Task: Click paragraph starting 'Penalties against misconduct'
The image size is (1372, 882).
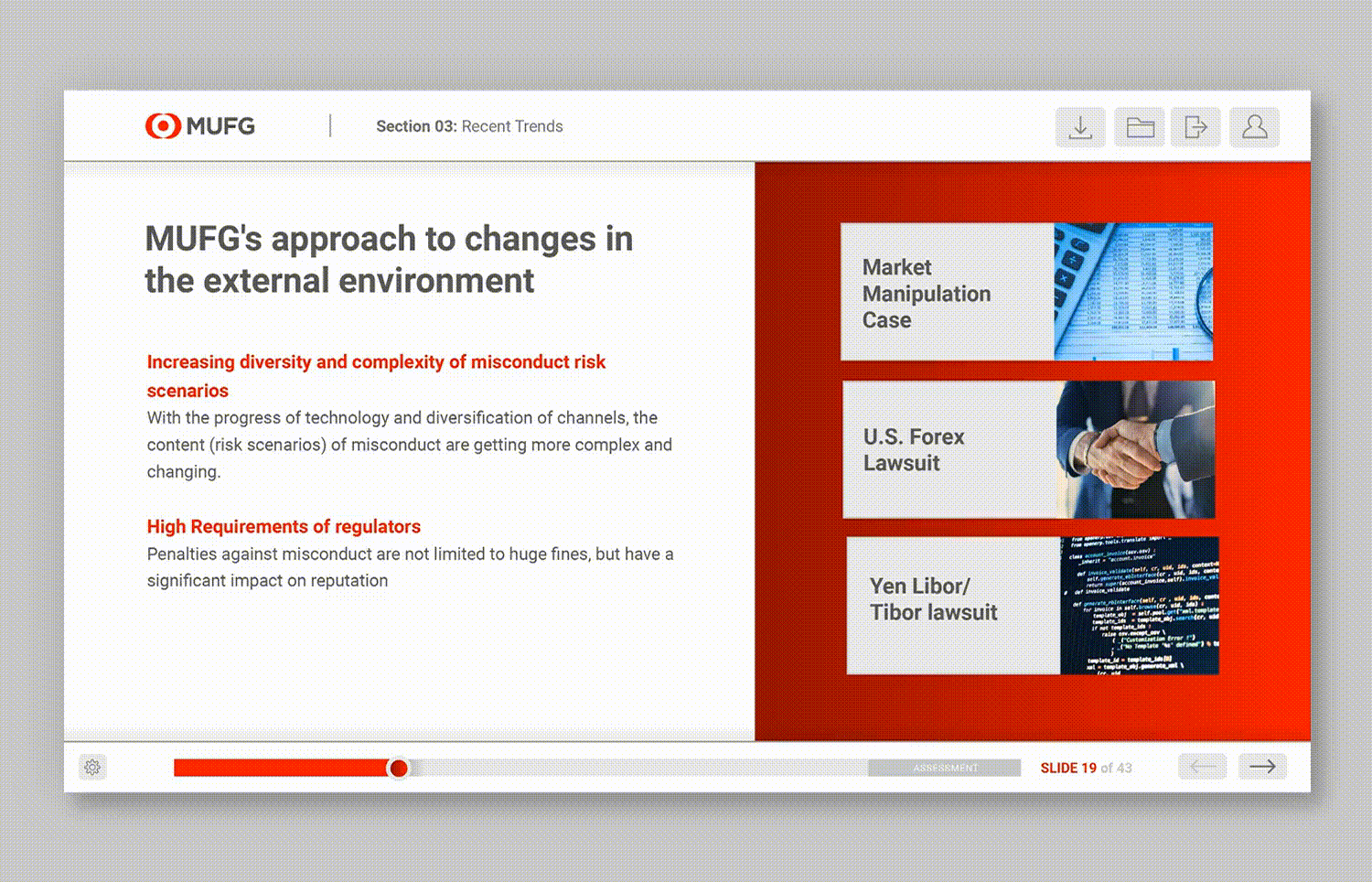Action: (x=410, y=567)
